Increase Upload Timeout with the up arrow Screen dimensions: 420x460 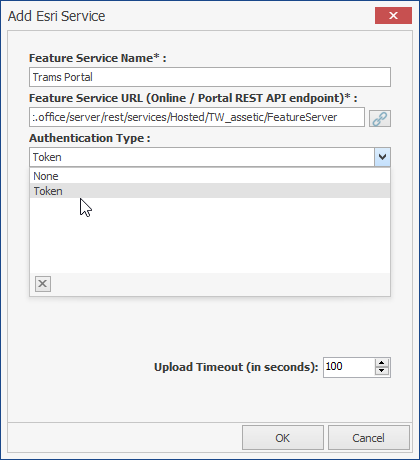click(382, 363)
